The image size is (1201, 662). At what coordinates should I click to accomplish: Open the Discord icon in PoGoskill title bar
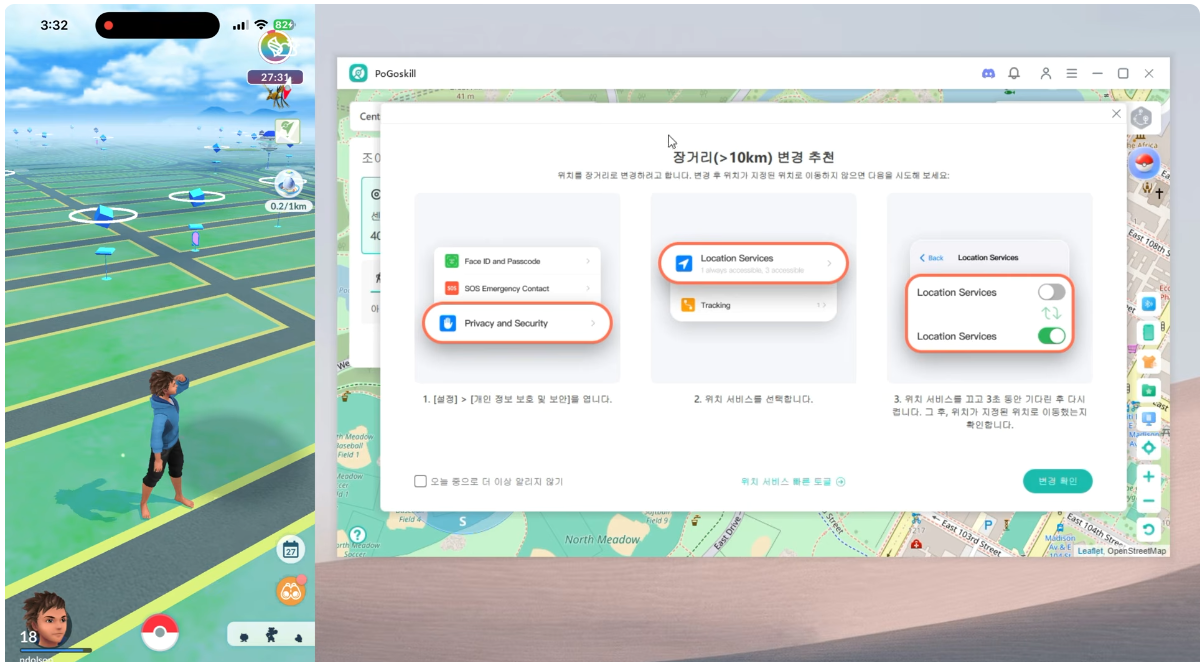coord(988,73)
